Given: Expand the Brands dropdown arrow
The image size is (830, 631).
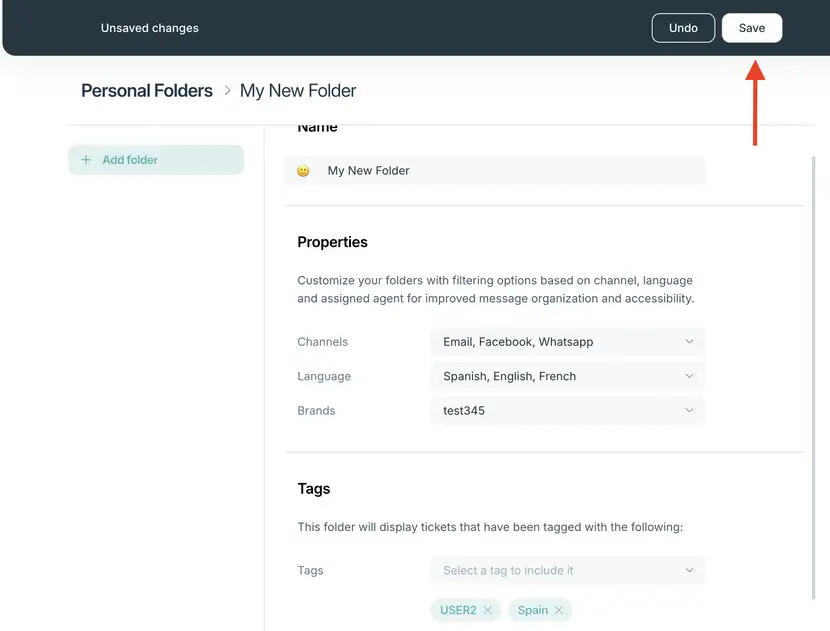Looking at the screenshot, I should (x=689, y=410).
